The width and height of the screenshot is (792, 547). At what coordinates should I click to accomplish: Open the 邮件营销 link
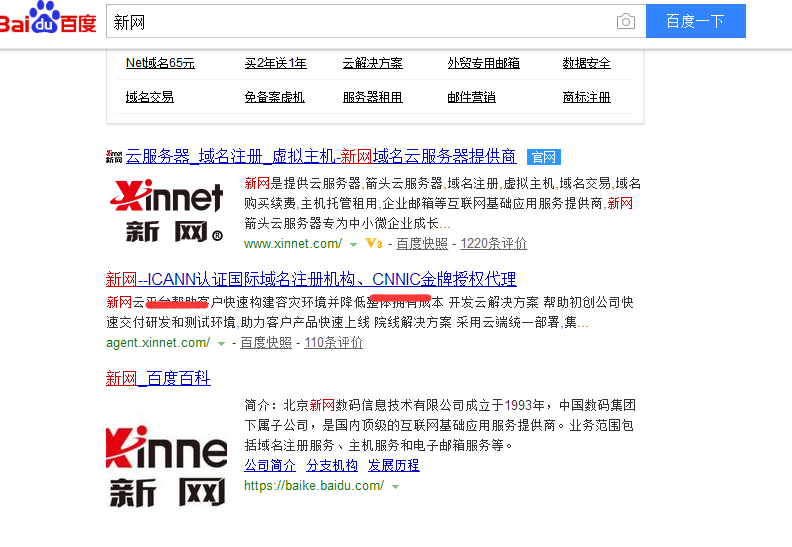click(x=471, y=97)
